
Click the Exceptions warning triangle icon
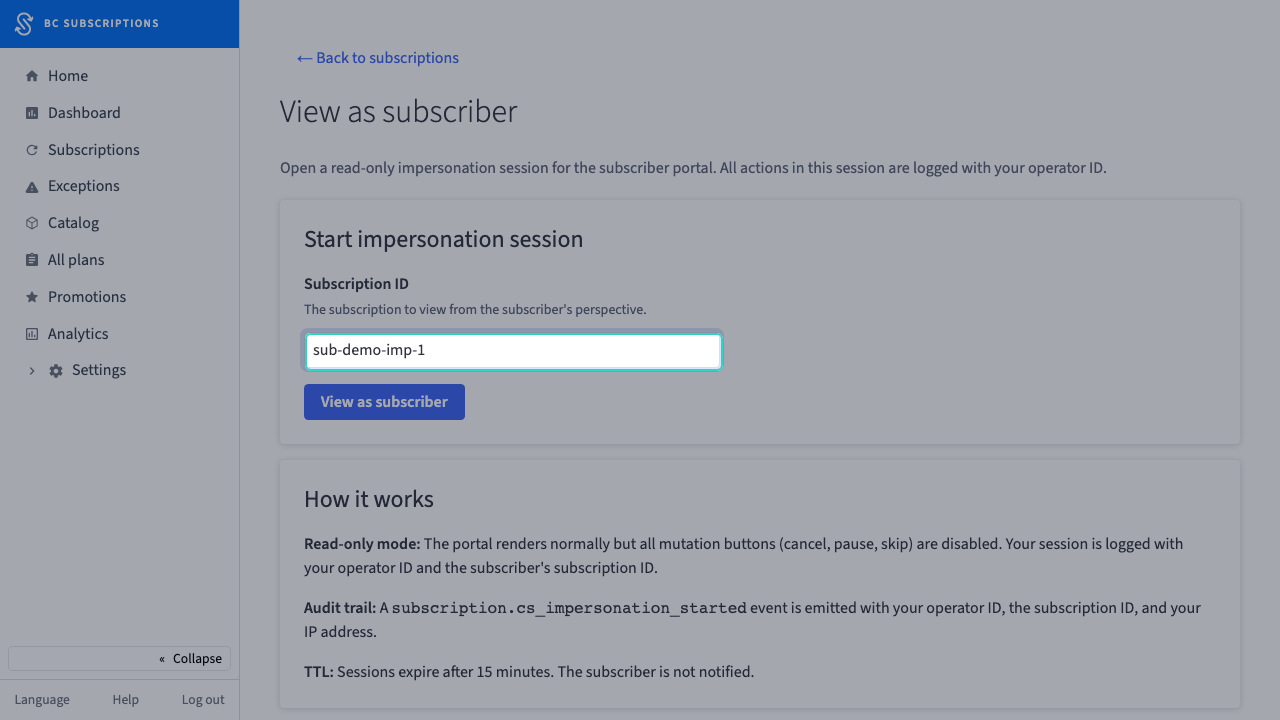tap(32, 187)
